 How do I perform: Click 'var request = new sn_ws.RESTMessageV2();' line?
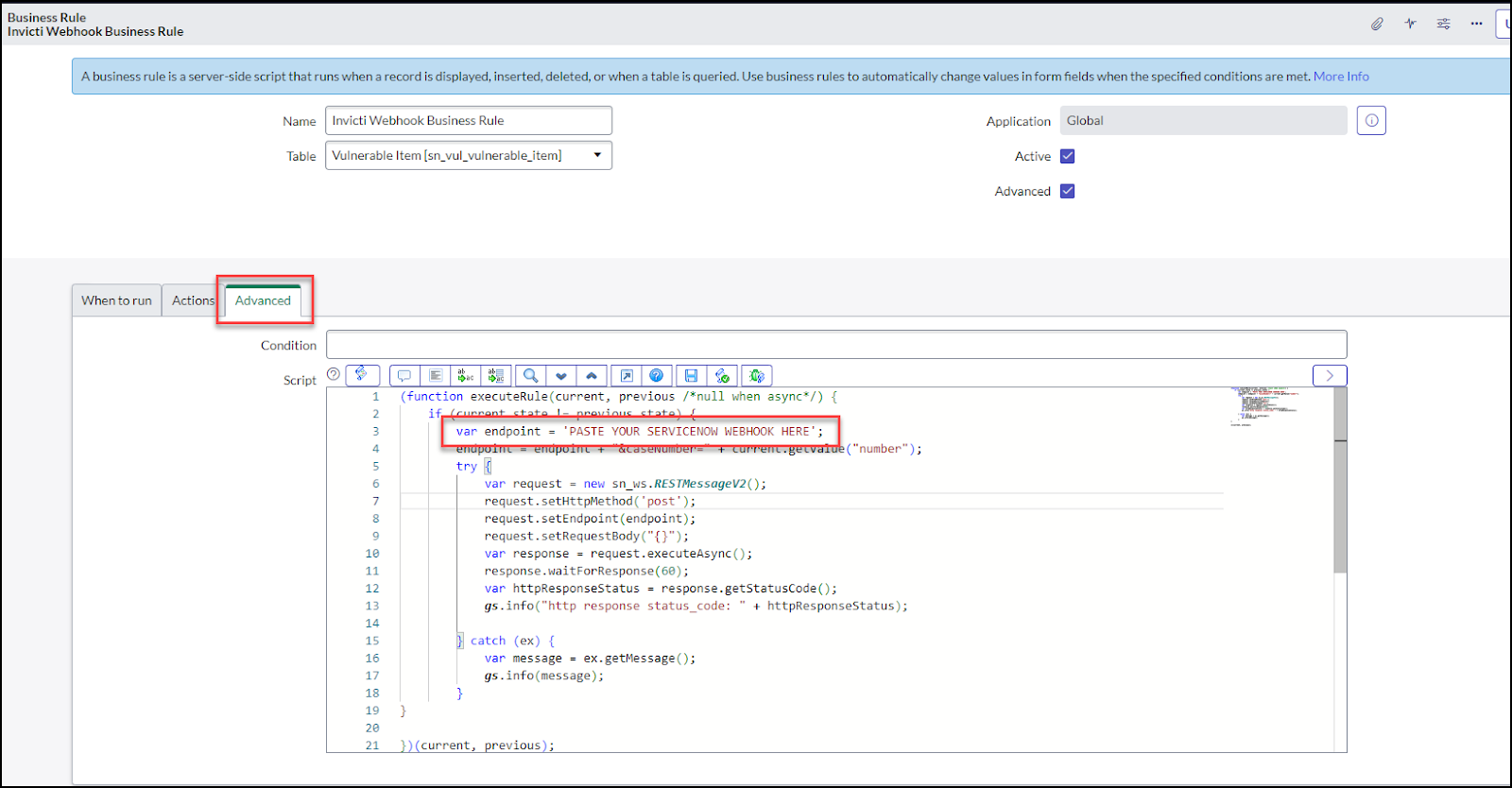click(x=626, y=484)
